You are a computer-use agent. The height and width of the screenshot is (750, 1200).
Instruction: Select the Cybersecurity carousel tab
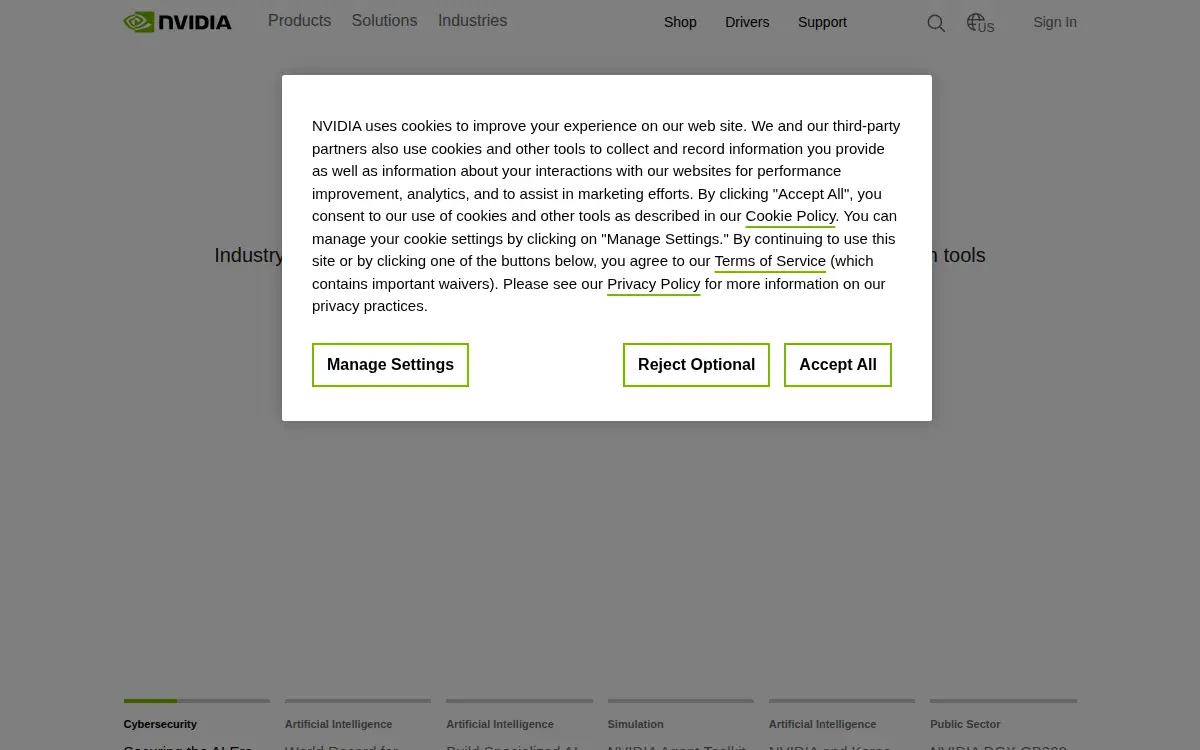197,724
